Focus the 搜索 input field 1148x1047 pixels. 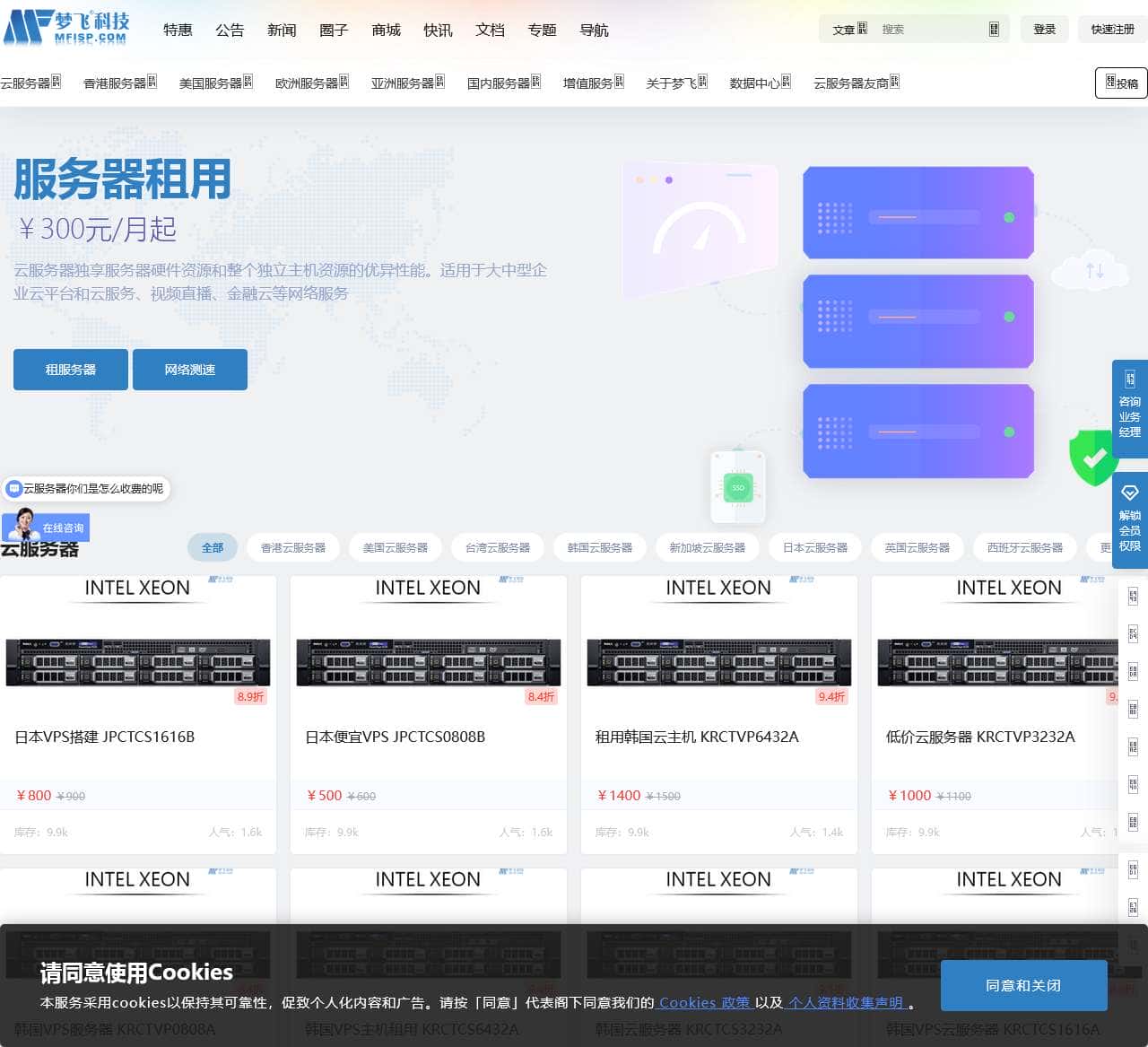[x=930, y=29]
